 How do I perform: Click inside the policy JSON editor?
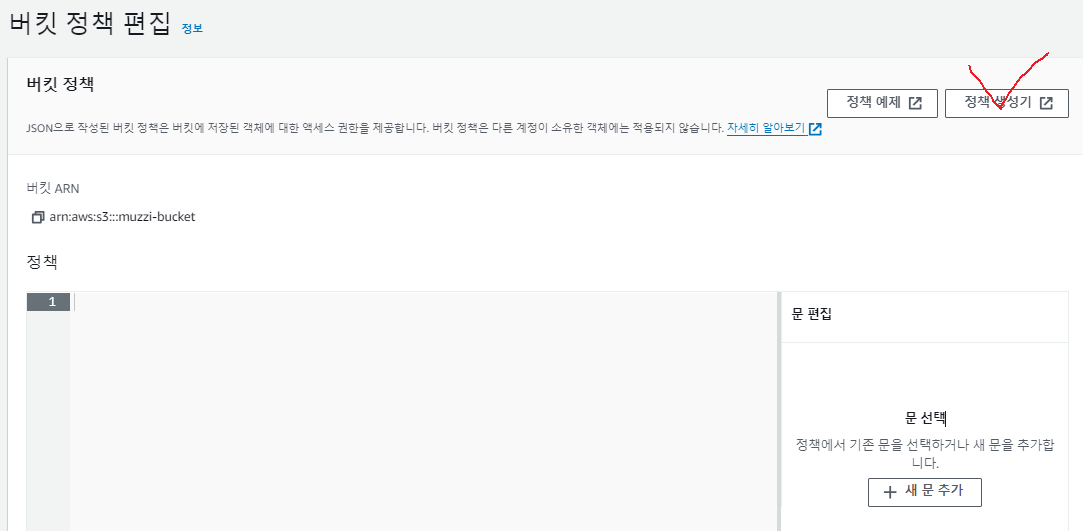pyautogui.click(x=423, y=411)
